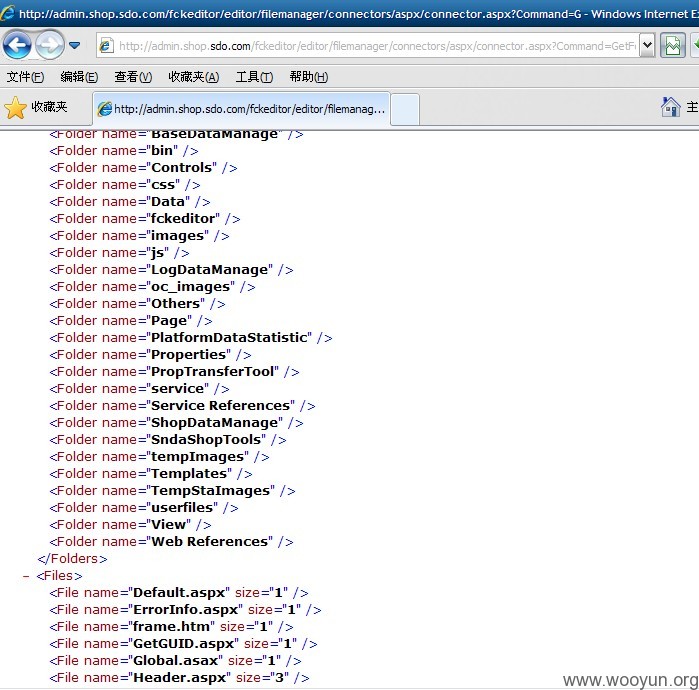Click the SndaShopTools folder entry
This screenshot has width=699, height=690.
click(168, 439)
